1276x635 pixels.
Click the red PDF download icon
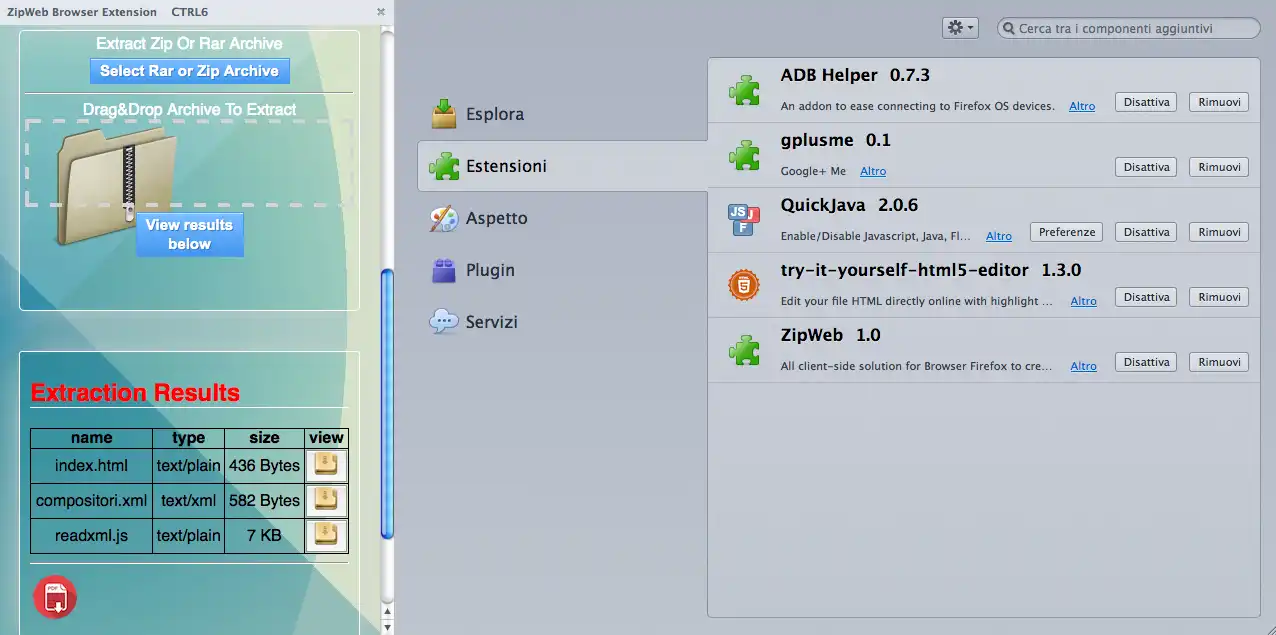pos(55,596)
